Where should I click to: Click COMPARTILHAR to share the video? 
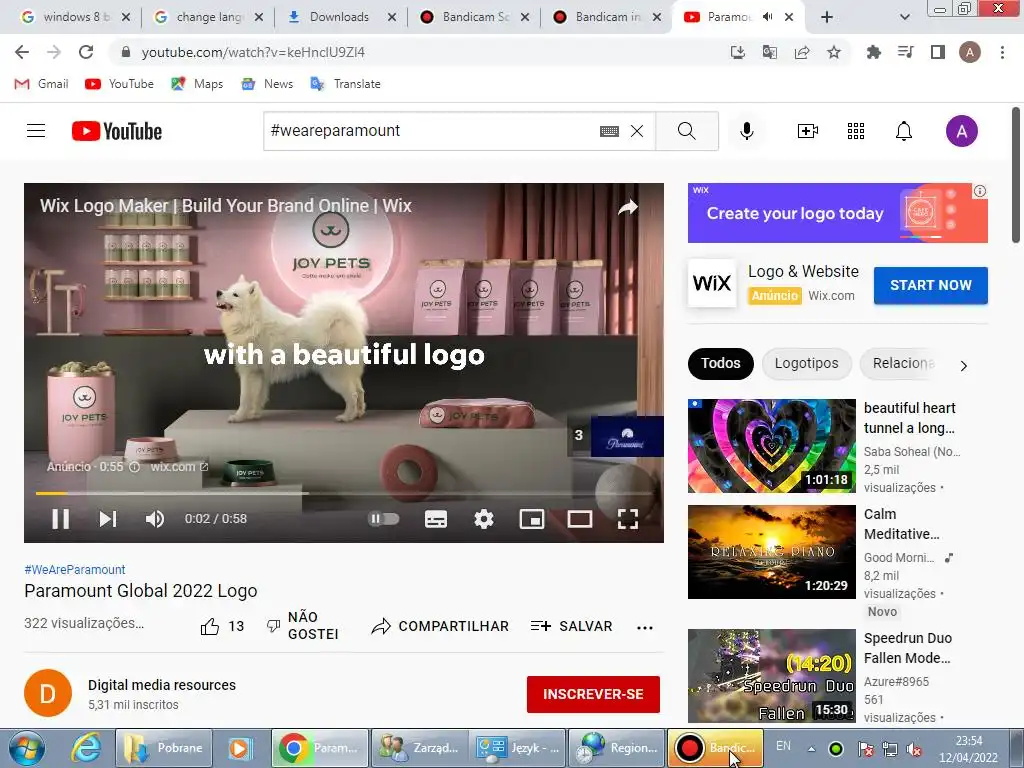[440, 626]
